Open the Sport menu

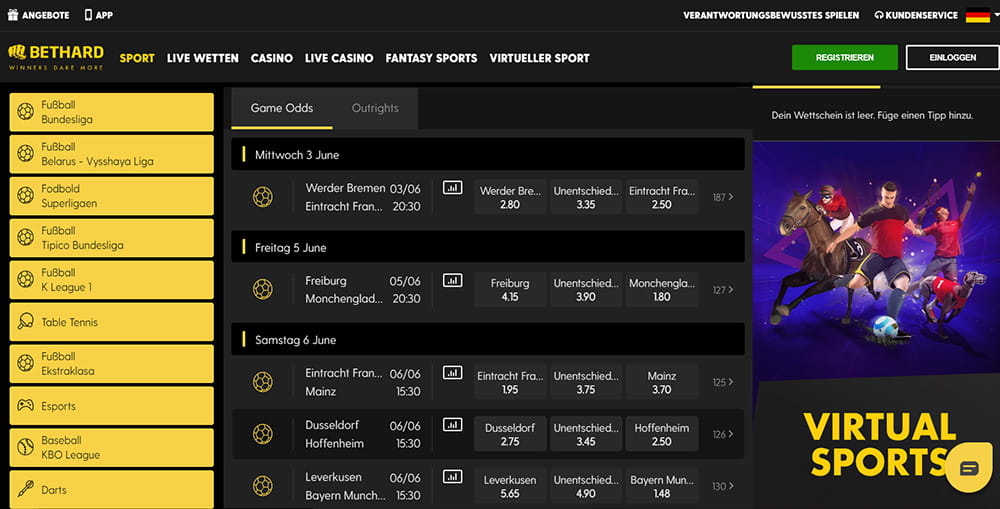tap(137, 58)
